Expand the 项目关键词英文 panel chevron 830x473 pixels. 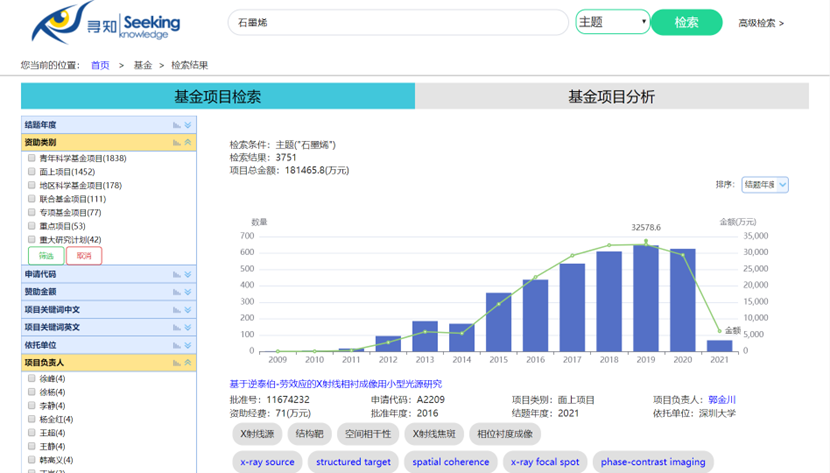[x=188, y=327]
